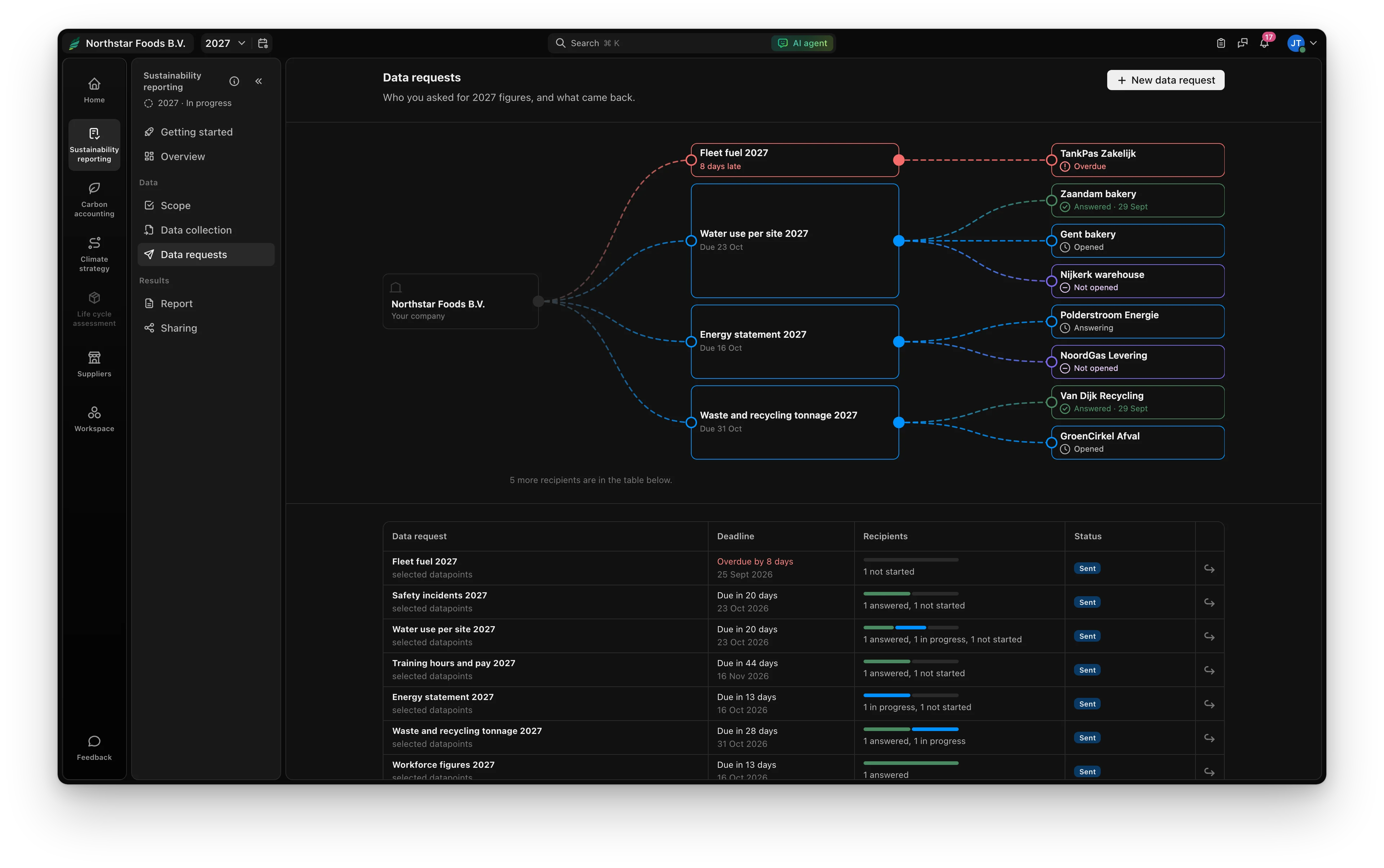Open Data collection page
Viewport: 1384px width, 868px height.
(206, 230)
